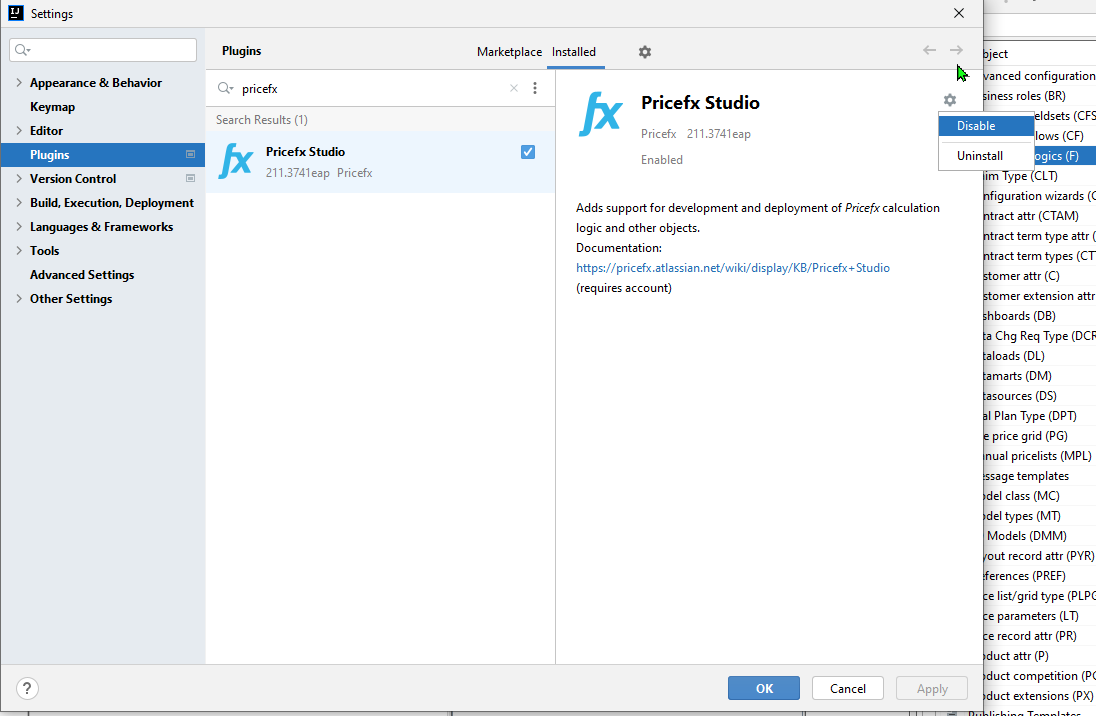Screen dimensions: 1096x716
Task: Uncheck the Pricefx Studio plugin checkbox
Action: coord(527,151)
